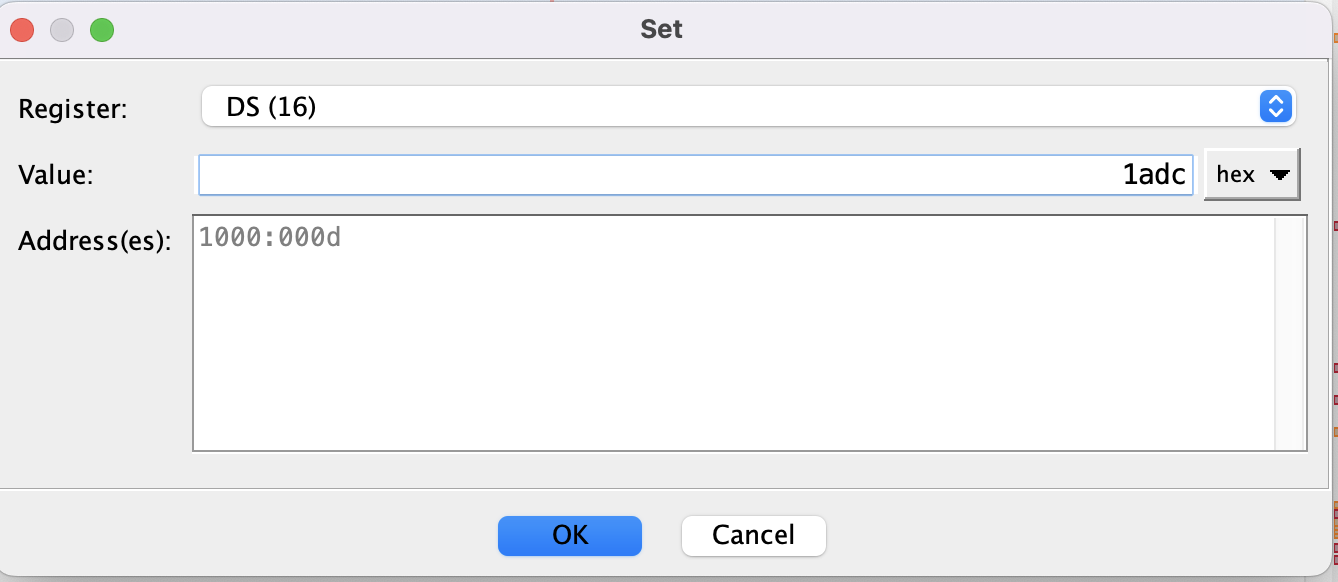Change value format by clicking hex selector
The image size is (1338, 582).
(1252, 173)
